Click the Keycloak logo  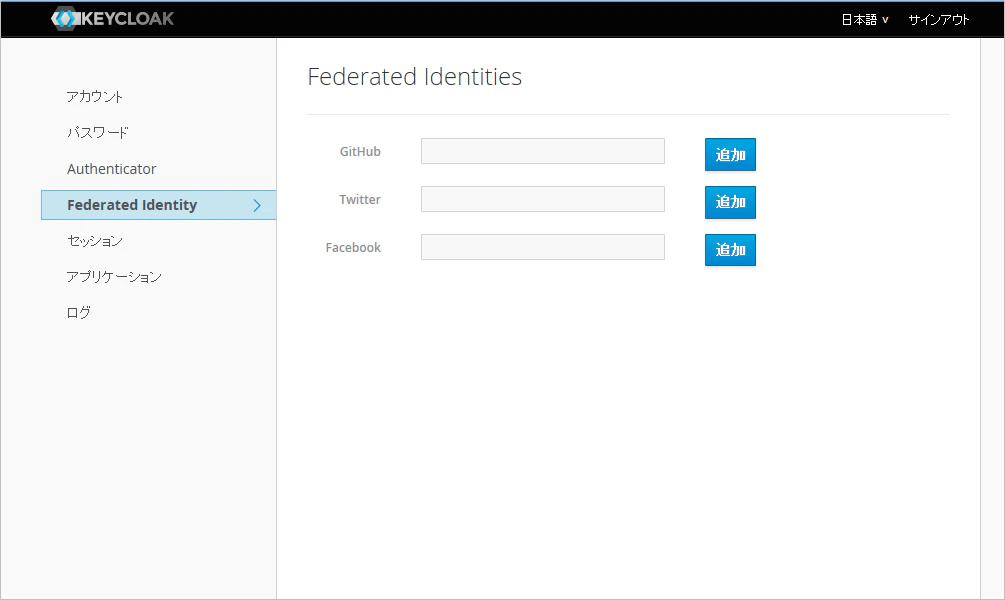(113, 19)
